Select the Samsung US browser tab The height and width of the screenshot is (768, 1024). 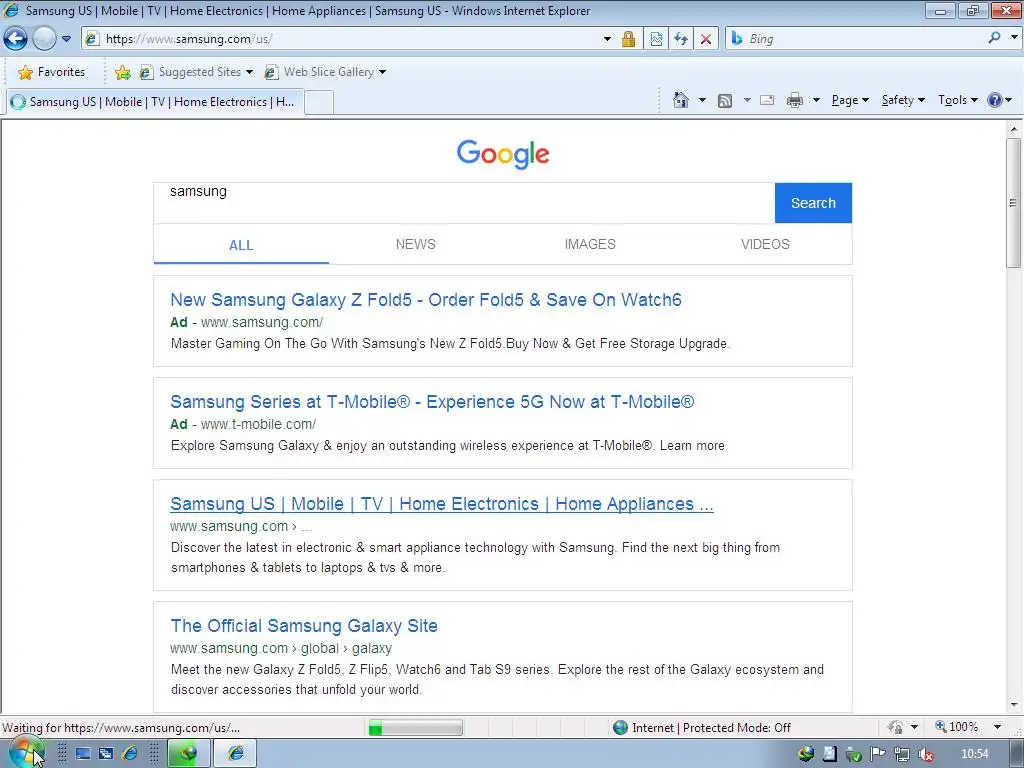(155, 102)
